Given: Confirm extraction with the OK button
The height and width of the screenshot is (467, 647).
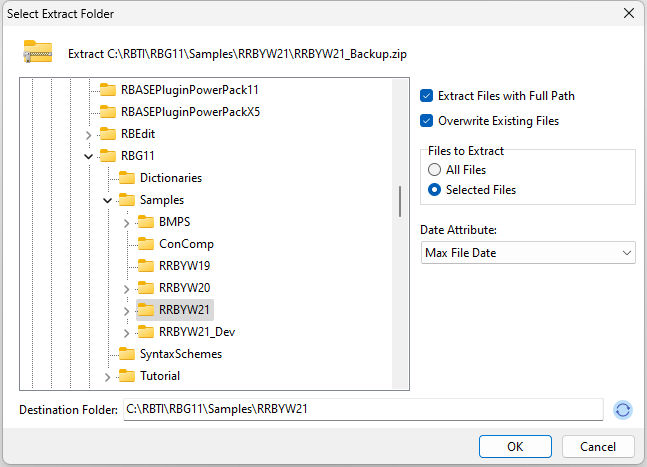Looking at the screenshot, I should (x=515, y=446).
